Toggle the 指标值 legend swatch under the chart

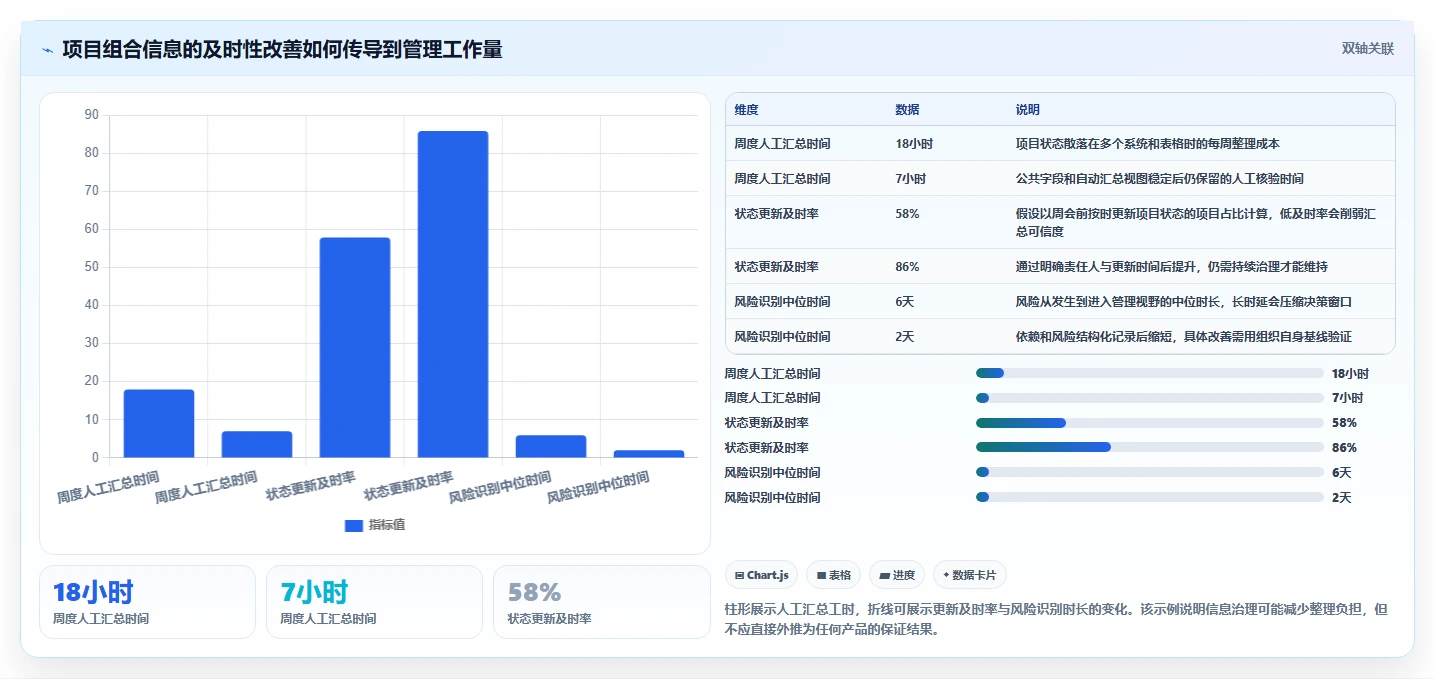(354, 525)
